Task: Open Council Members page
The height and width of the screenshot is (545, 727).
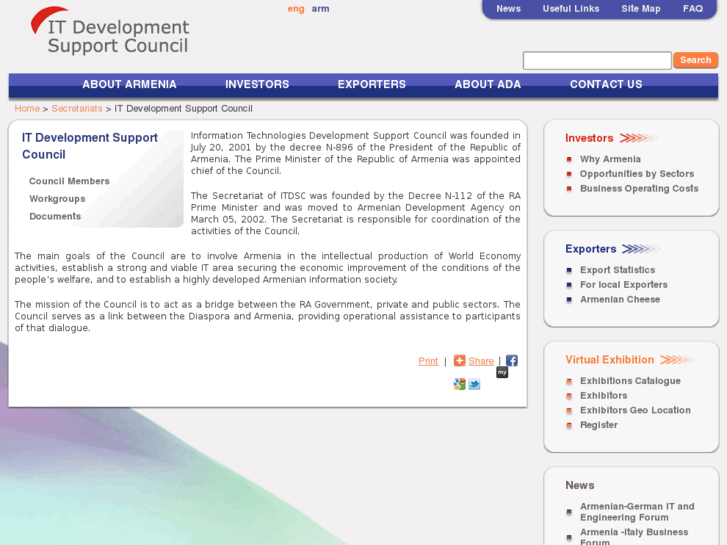Action: click(70, 181)
